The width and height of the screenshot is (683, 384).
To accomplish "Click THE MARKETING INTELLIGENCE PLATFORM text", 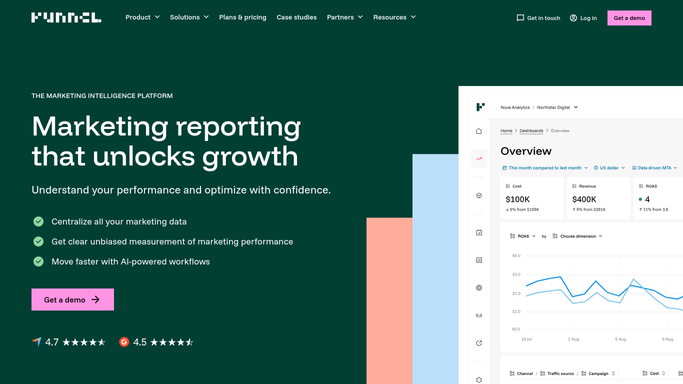I will [x=102, y=96].
